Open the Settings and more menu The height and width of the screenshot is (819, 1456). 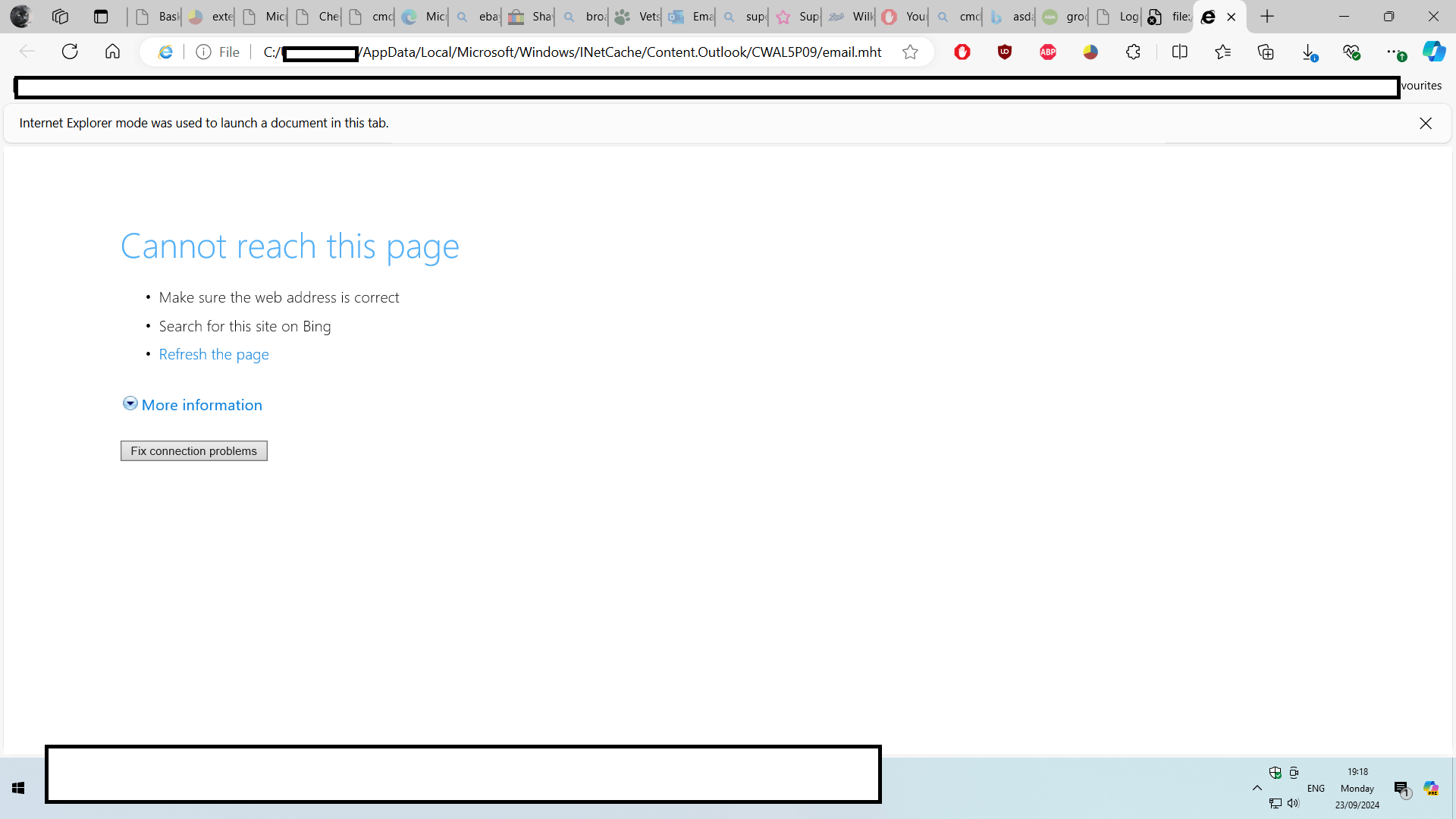(1394, 52)
